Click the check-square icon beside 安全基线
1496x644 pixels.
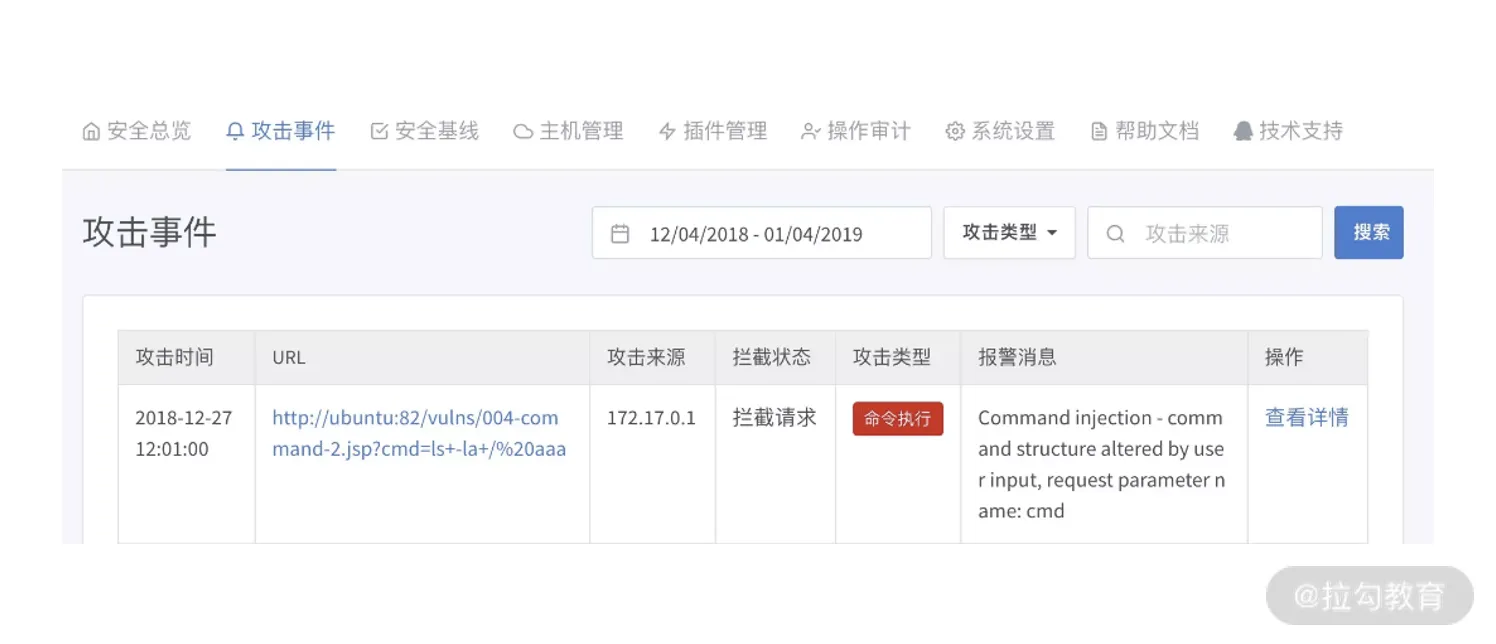pyautogui.click(x=379, y=132)
